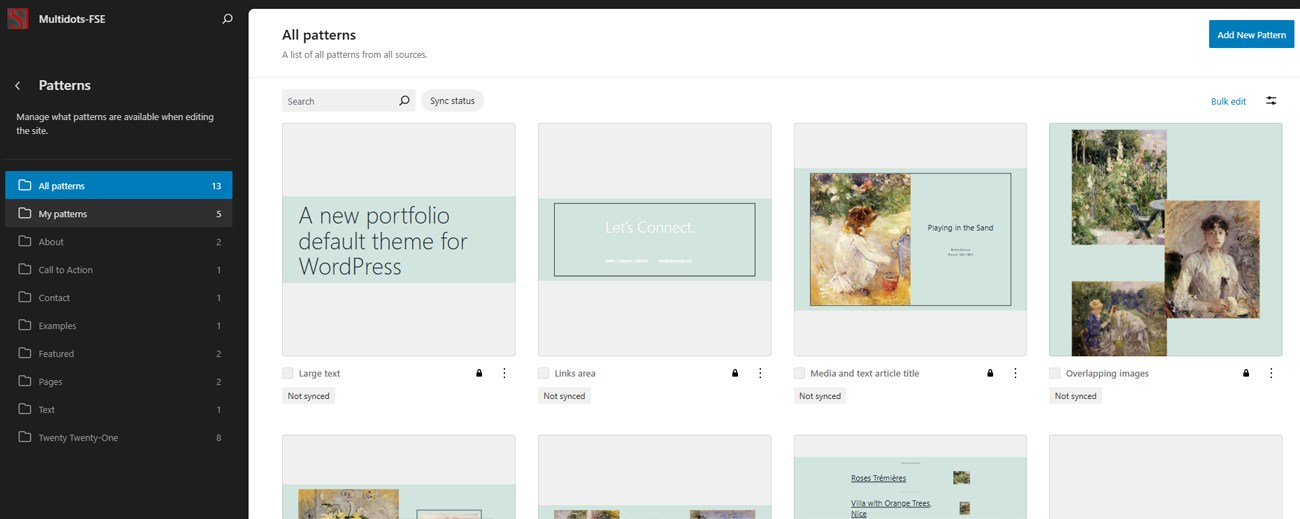
Task: Open actions menu for Overlapping images pattern
Action: click(x=1271, y=373)
